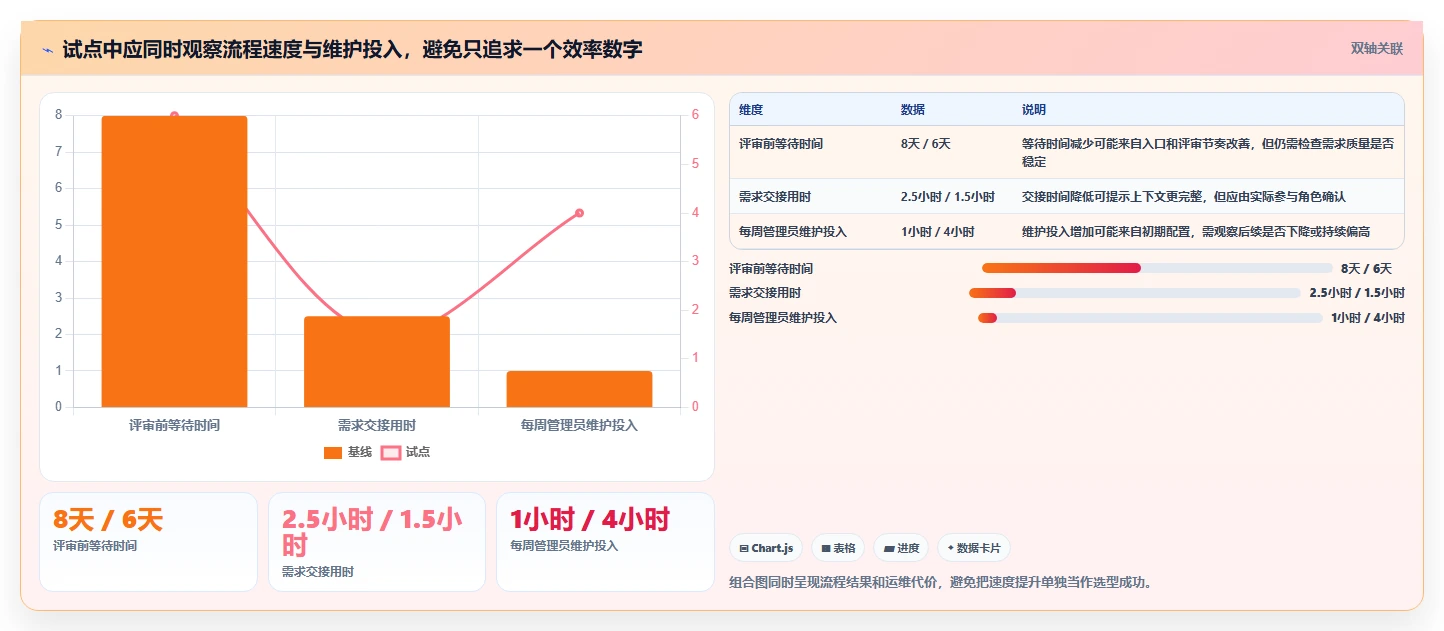Toggle the 试点 legend entry in the chart
This screenshot has width=1444, height=631.
(406, 452)
